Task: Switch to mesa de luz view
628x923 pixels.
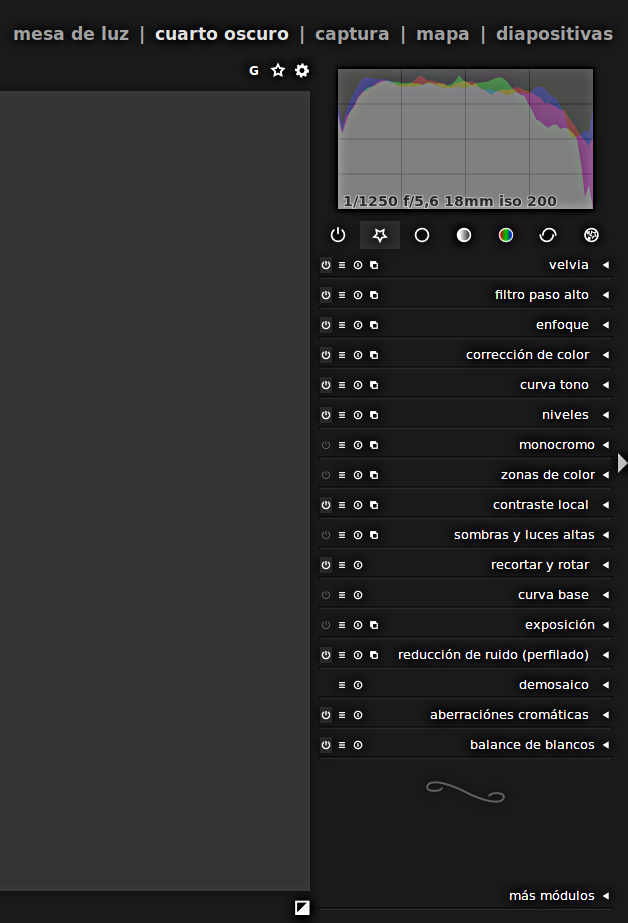Action: coord(71,34)
